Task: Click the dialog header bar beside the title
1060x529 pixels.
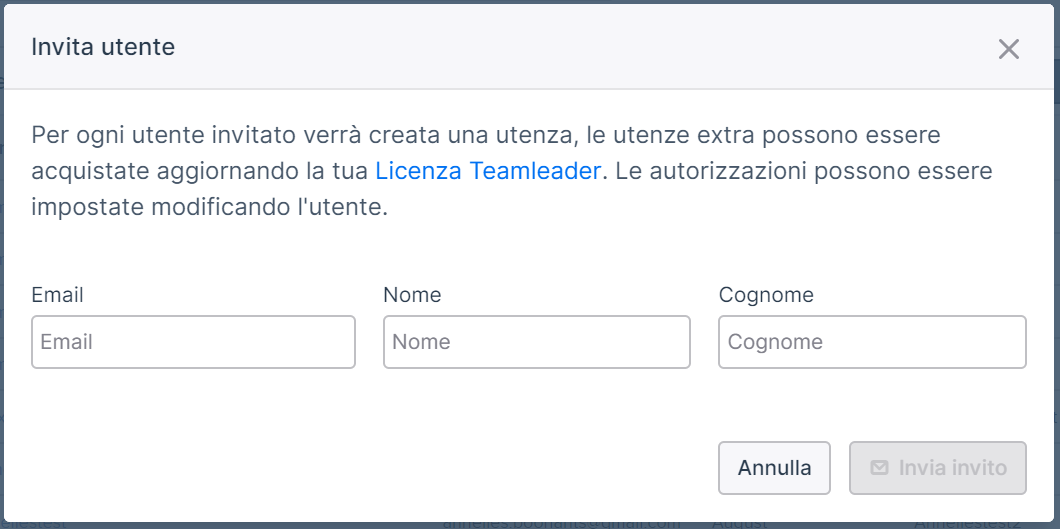Action: click(x=575, y=47)
